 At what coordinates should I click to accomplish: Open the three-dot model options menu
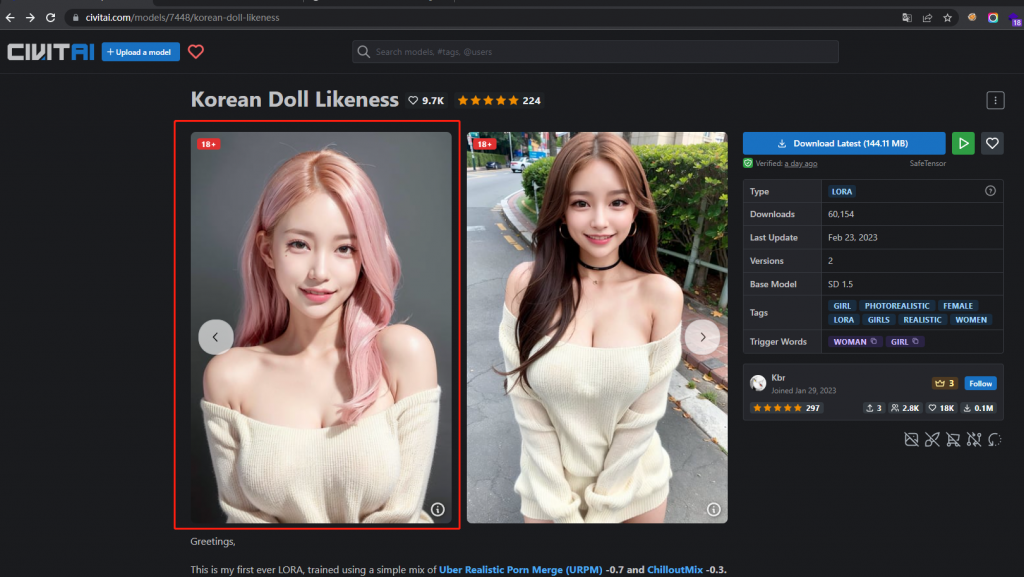point(995,101)
